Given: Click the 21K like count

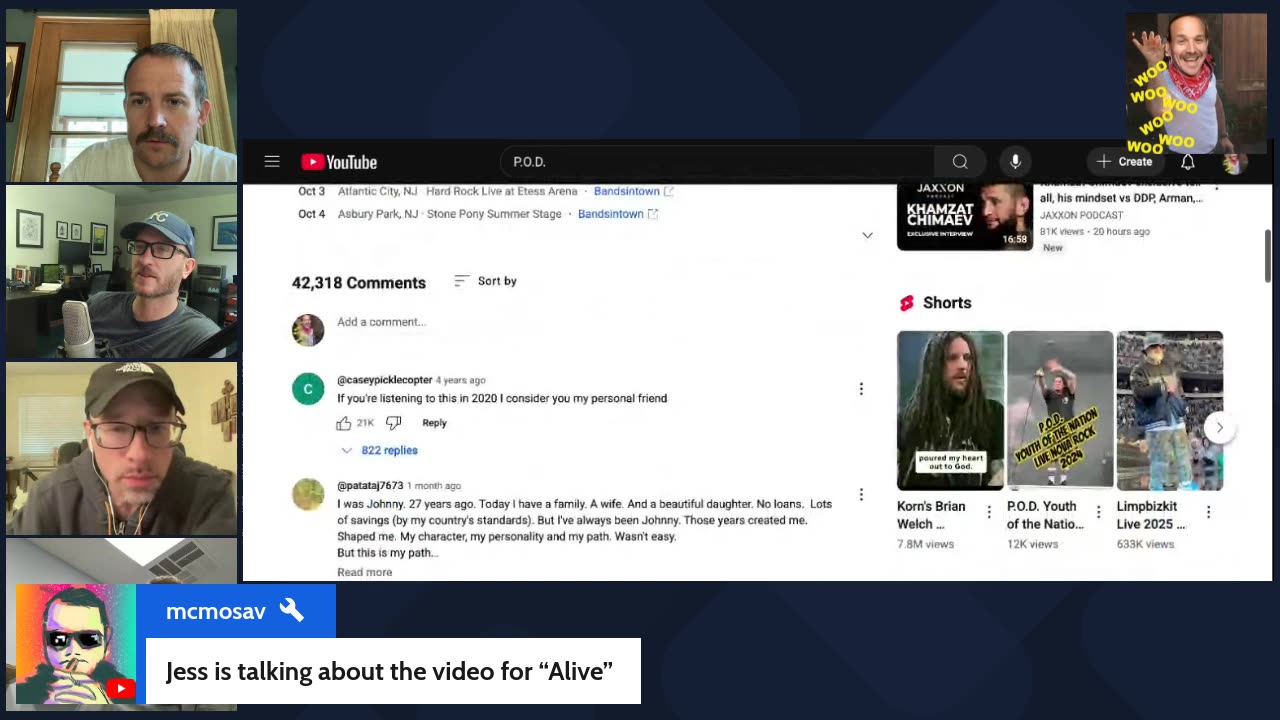Looking at the screenshot, I should [x=365, y=423].
